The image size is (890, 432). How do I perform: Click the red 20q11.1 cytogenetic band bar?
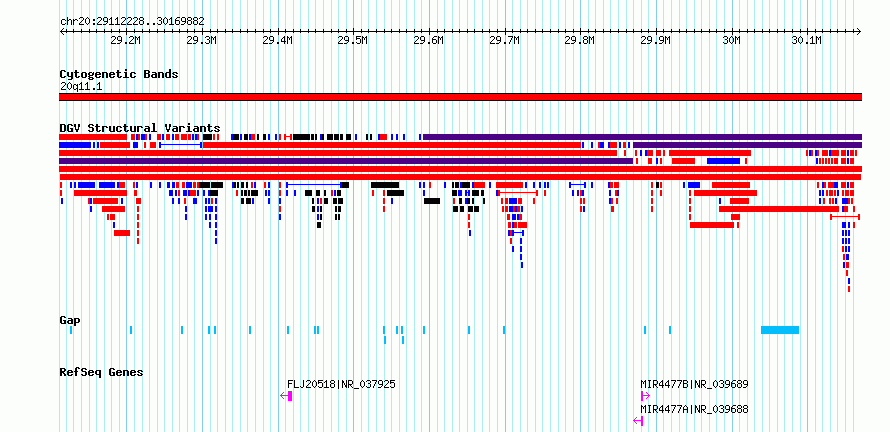click(x=460, y=97)
